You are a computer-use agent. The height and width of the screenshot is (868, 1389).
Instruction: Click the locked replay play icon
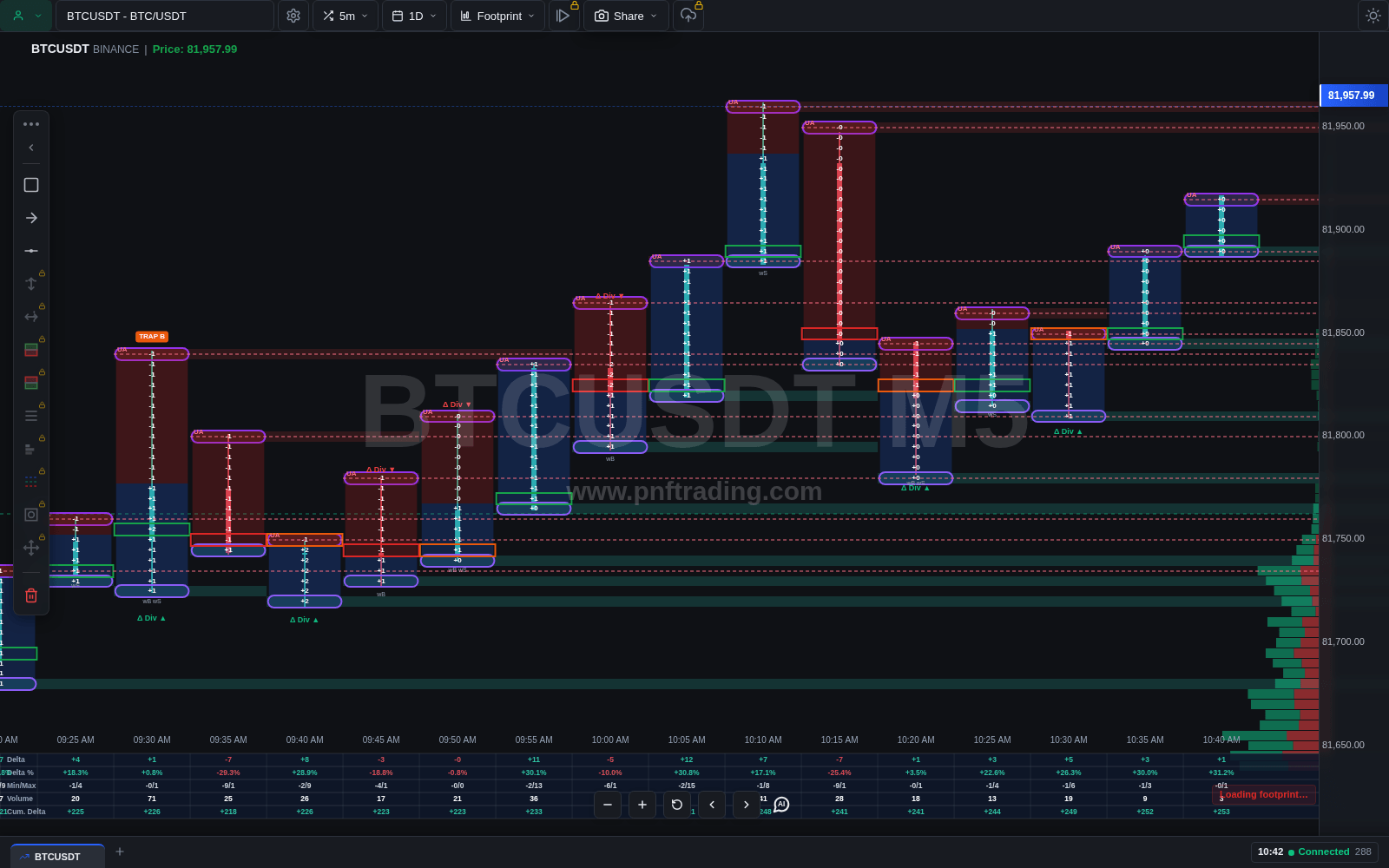(x=563, y=16)
